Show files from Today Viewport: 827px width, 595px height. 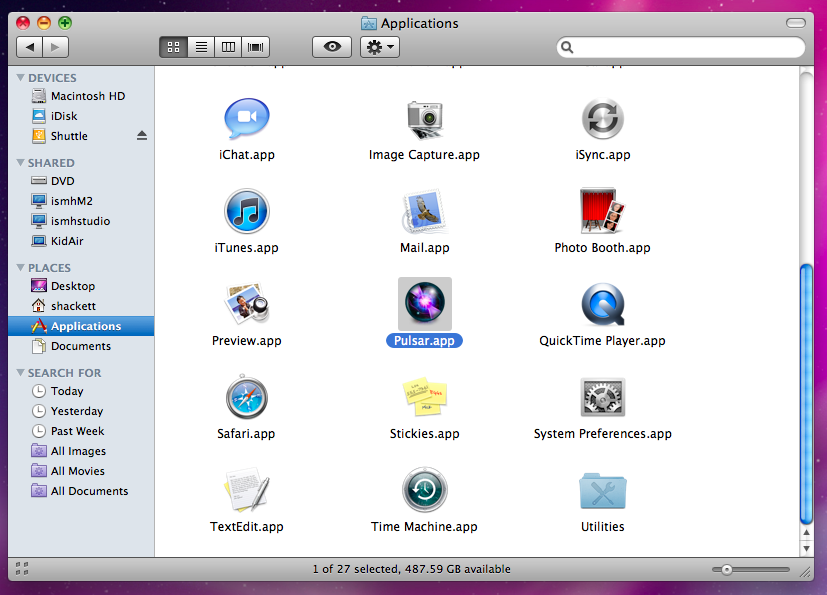[81, 391]
